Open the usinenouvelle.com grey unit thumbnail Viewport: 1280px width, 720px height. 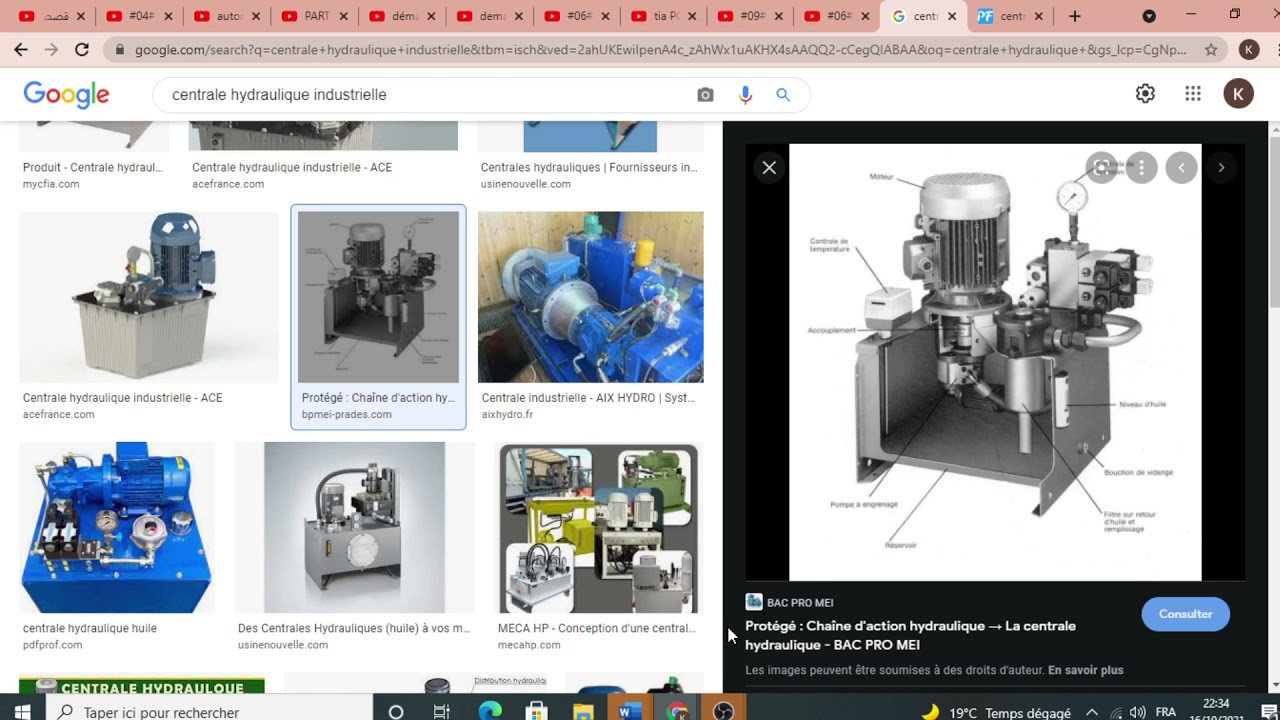coord(354,528)
